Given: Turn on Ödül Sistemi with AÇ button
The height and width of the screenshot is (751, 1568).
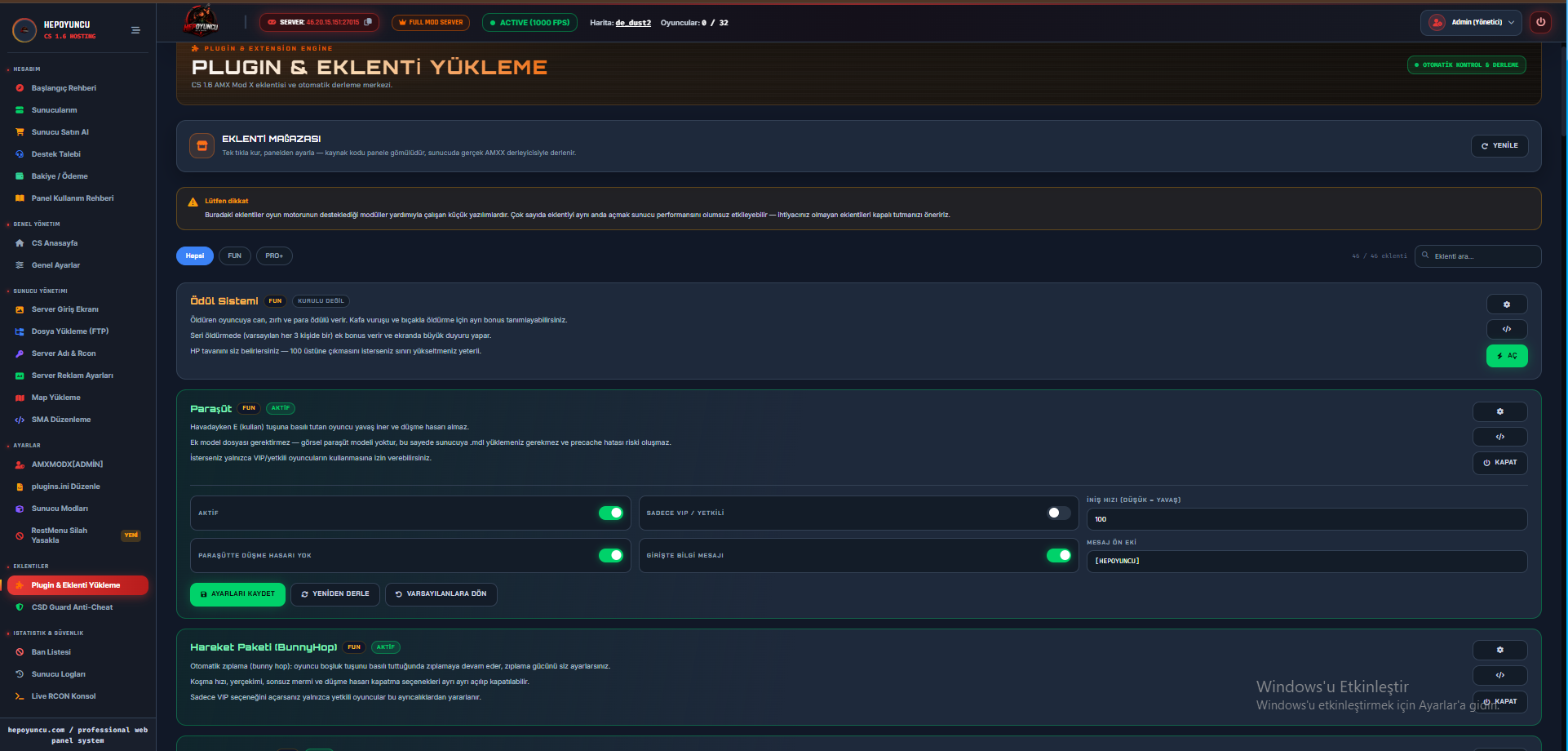Looking at the screenshot, I should click(x=1507, y=356).
